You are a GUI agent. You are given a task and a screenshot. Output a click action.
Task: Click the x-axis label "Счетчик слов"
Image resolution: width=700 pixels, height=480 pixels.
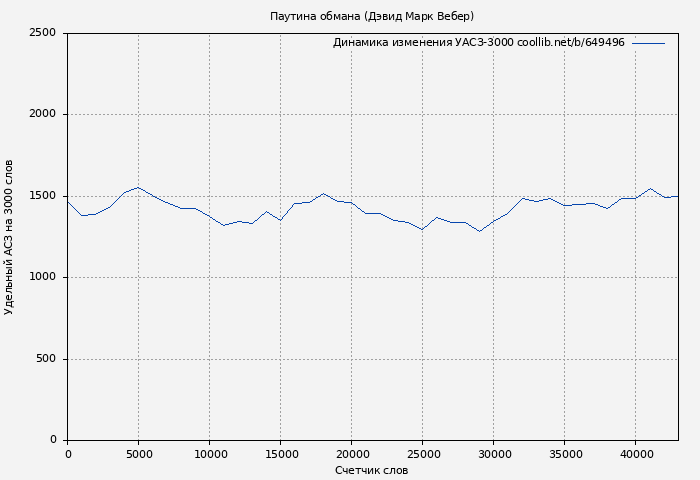click(x=371, y=470)
